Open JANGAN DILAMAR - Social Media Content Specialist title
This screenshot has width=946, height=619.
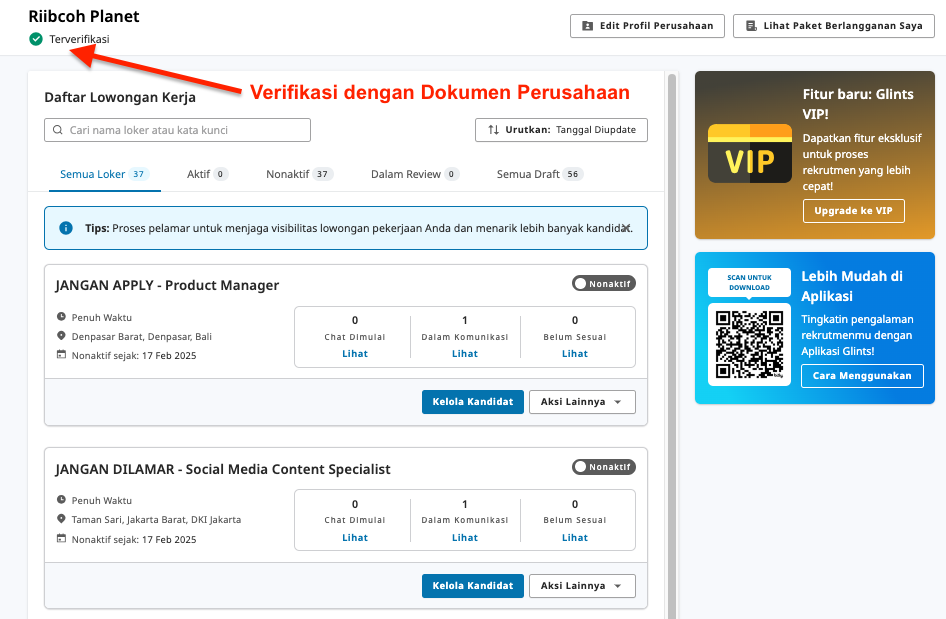[223, 469]
